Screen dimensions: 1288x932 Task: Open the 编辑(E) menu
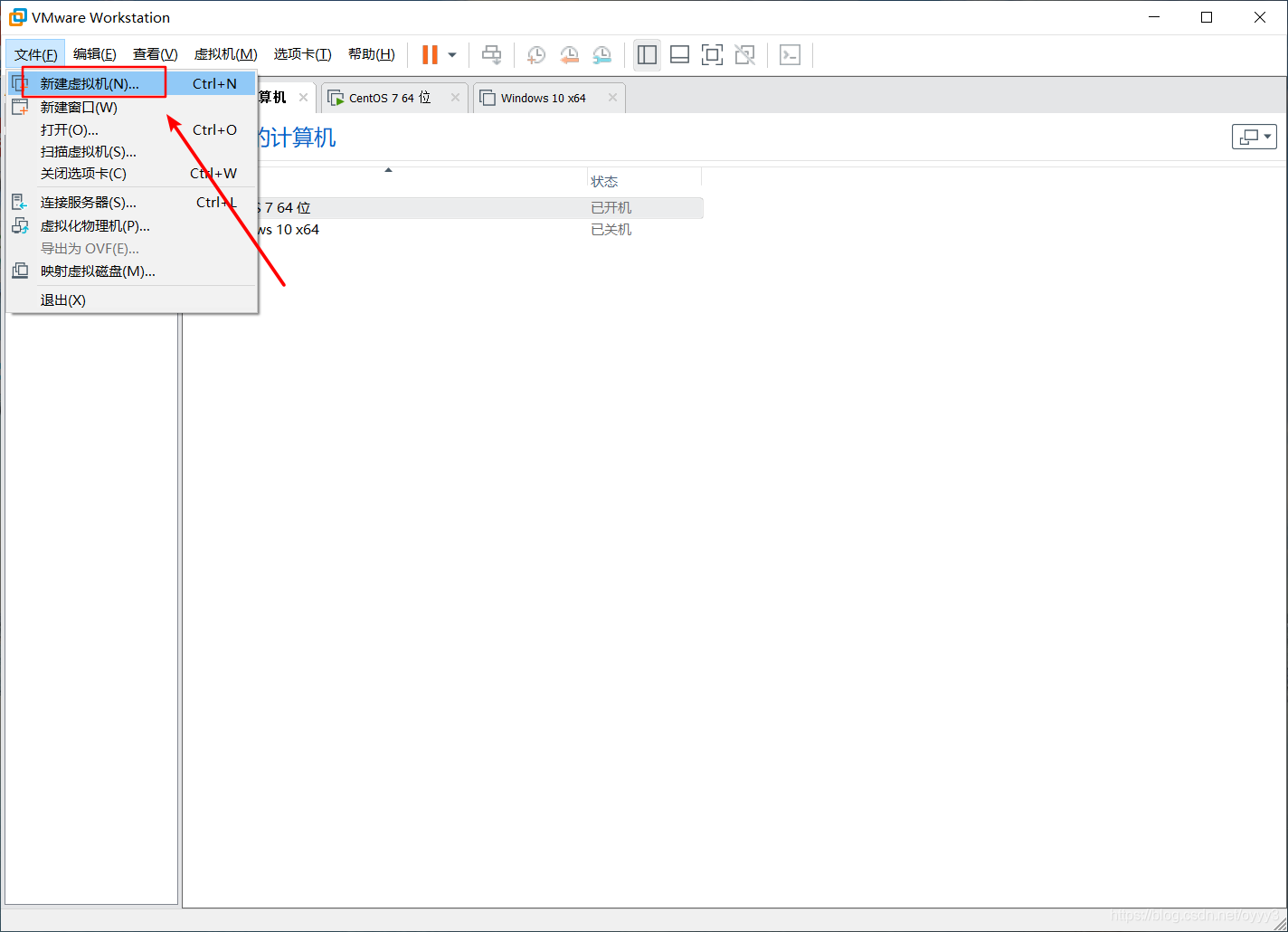pyautogui.click(x=95, y=54)
